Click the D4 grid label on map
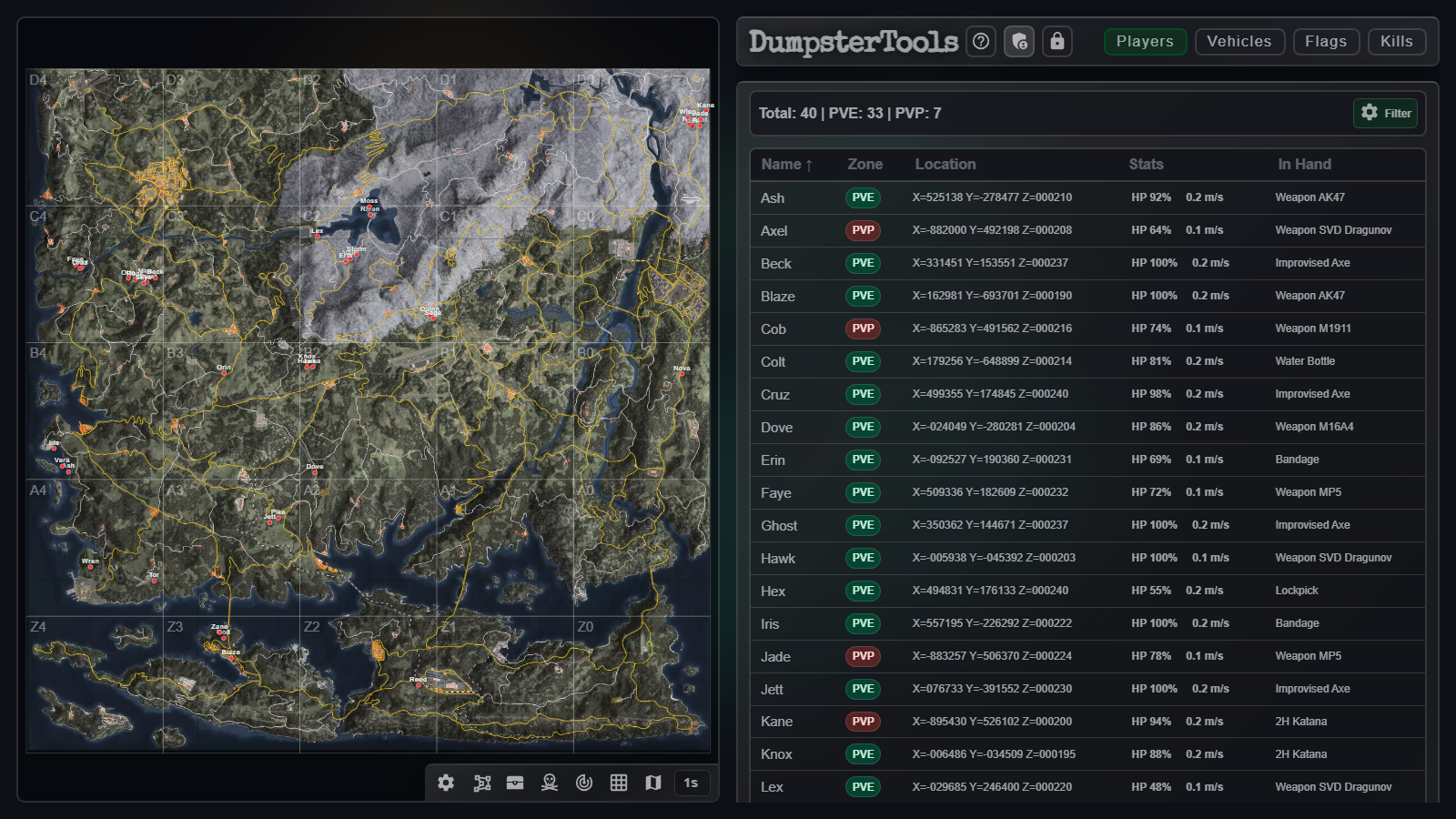Screen dimensions: 1456x819 [38, 80]
